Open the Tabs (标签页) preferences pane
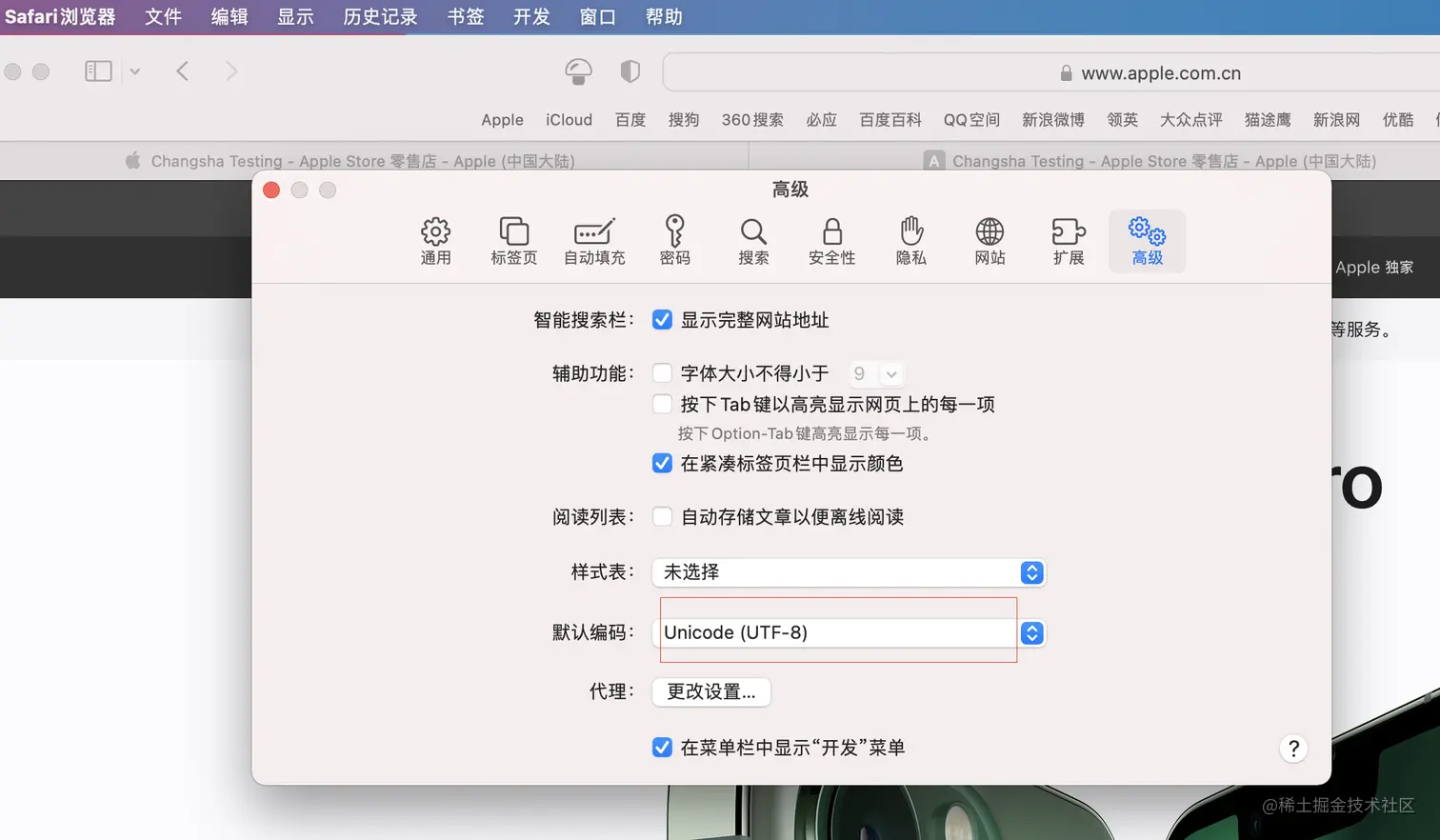The width and height of the screenshot is (1440, 840). pyautogui.click(x=514, y=241)
